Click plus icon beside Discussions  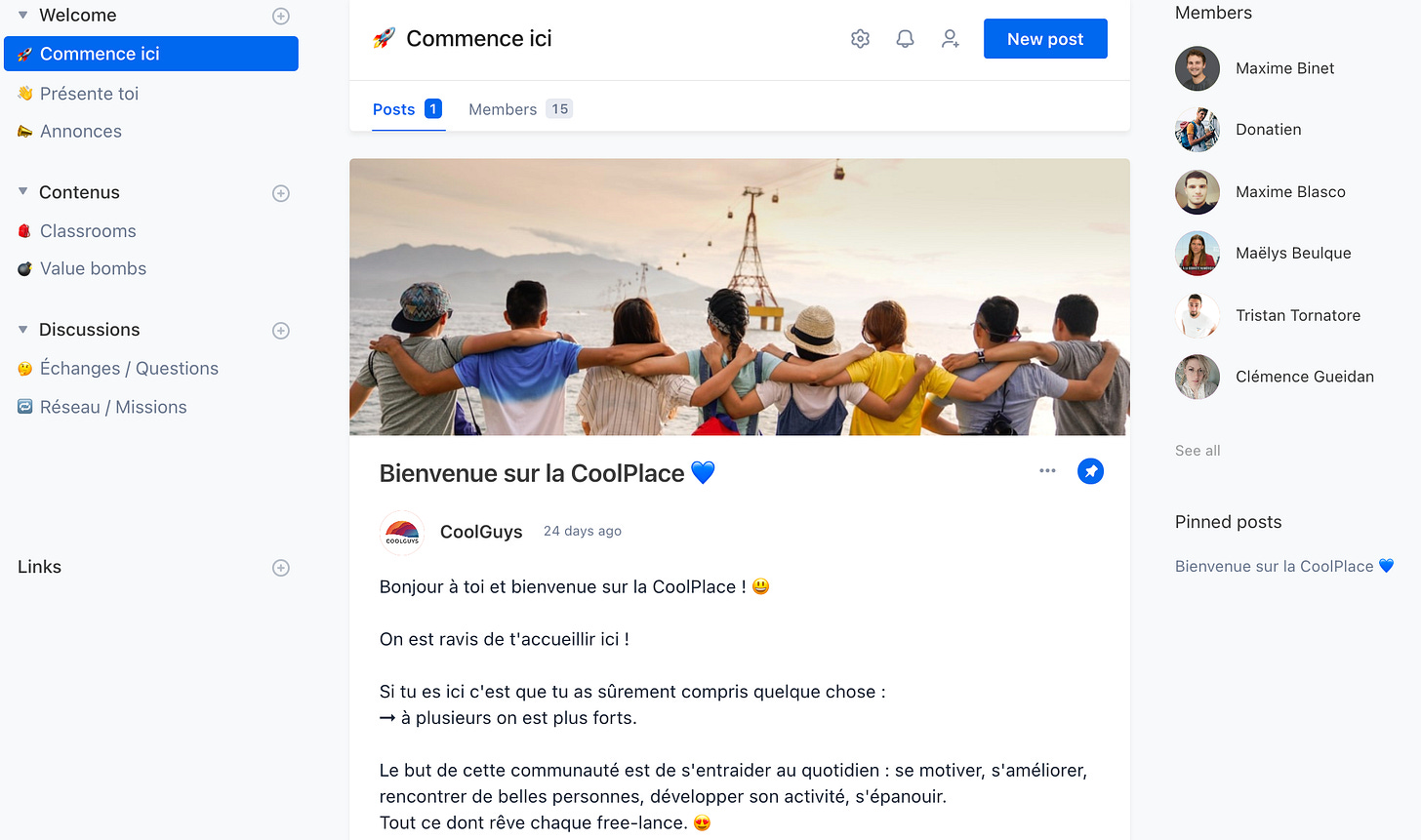pyautogui.click(x=281, y=331)
